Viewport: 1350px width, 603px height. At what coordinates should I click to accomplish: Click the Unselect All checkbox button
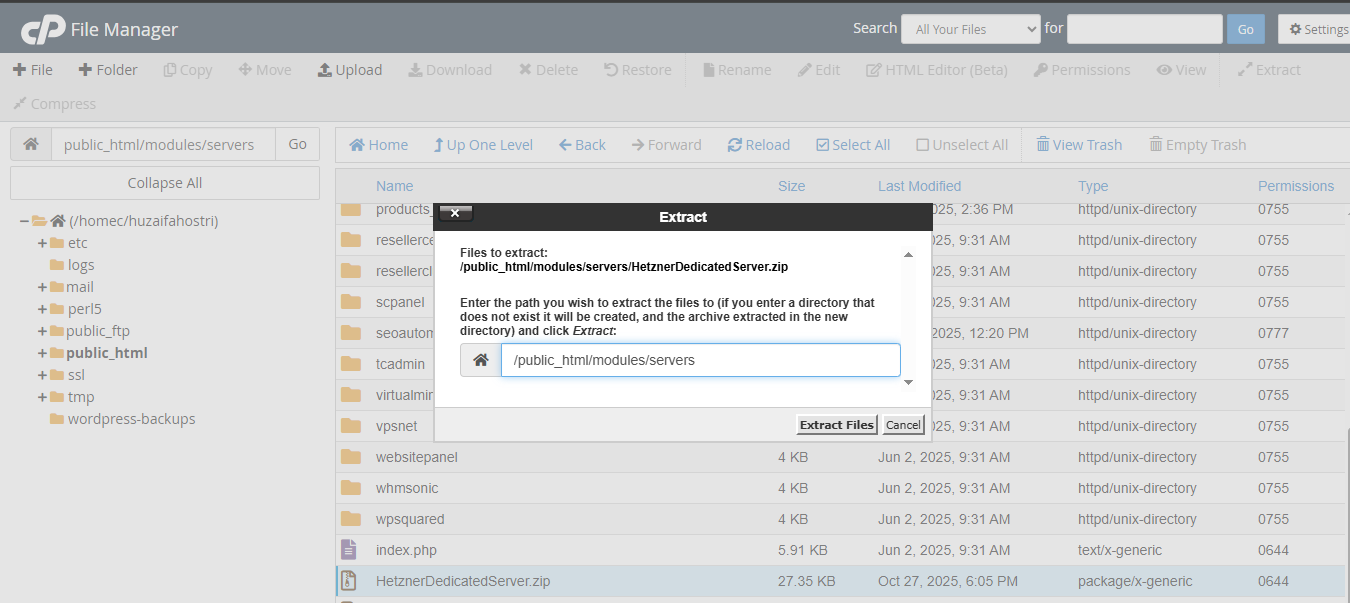coord(923,145)
